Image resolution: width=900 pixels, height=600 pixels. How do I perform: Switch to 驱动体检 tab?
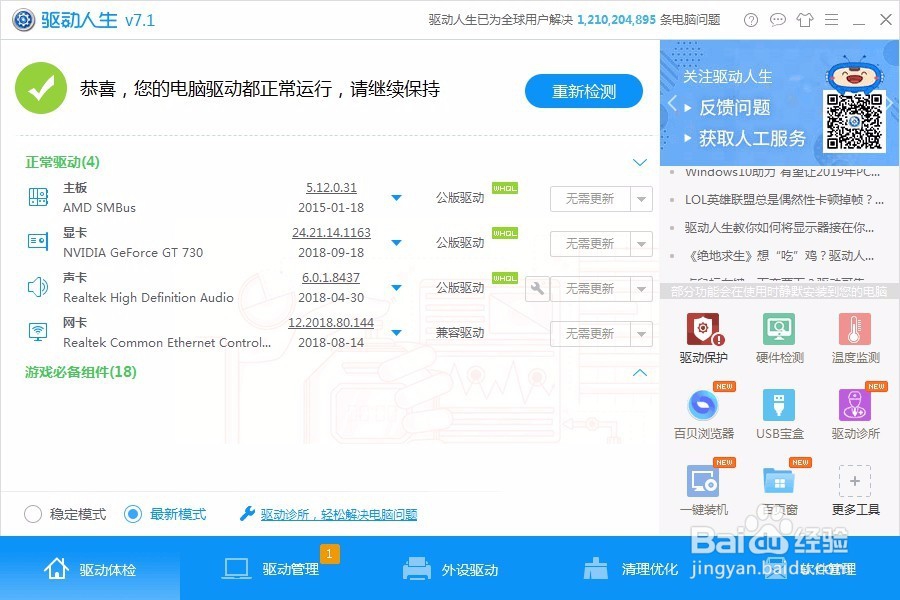tap(90, 569)
